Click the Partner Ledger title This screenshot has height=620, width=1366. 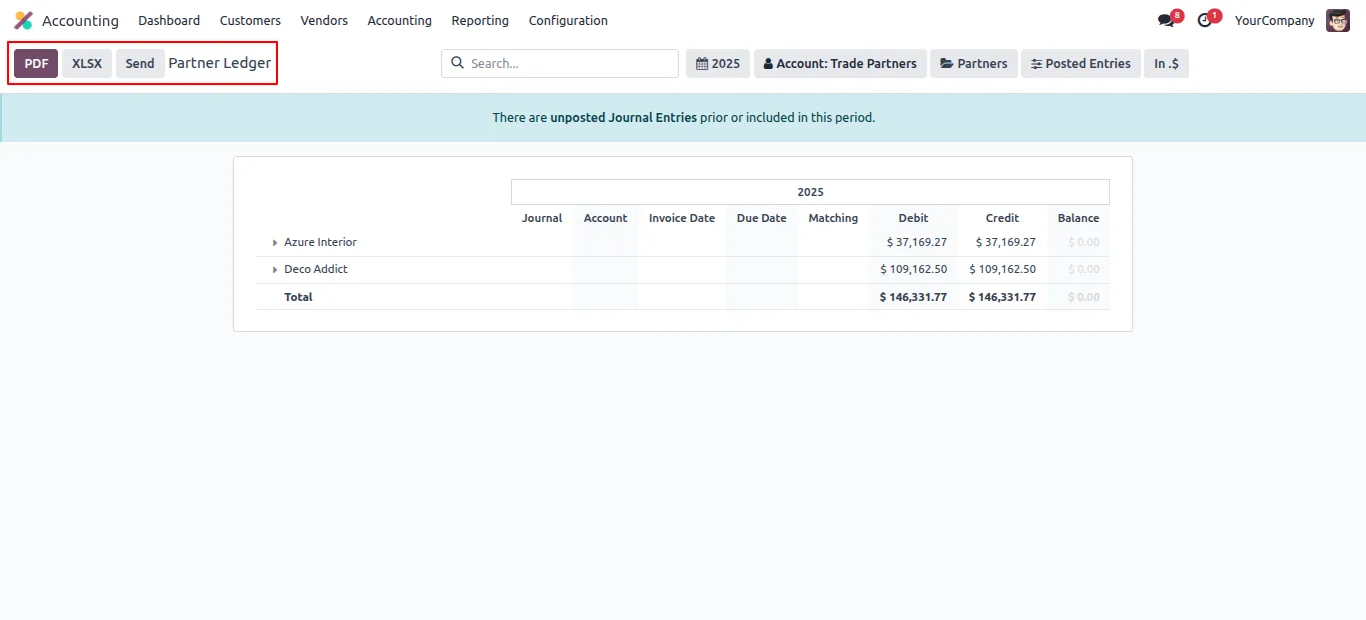tap(219, 63)
